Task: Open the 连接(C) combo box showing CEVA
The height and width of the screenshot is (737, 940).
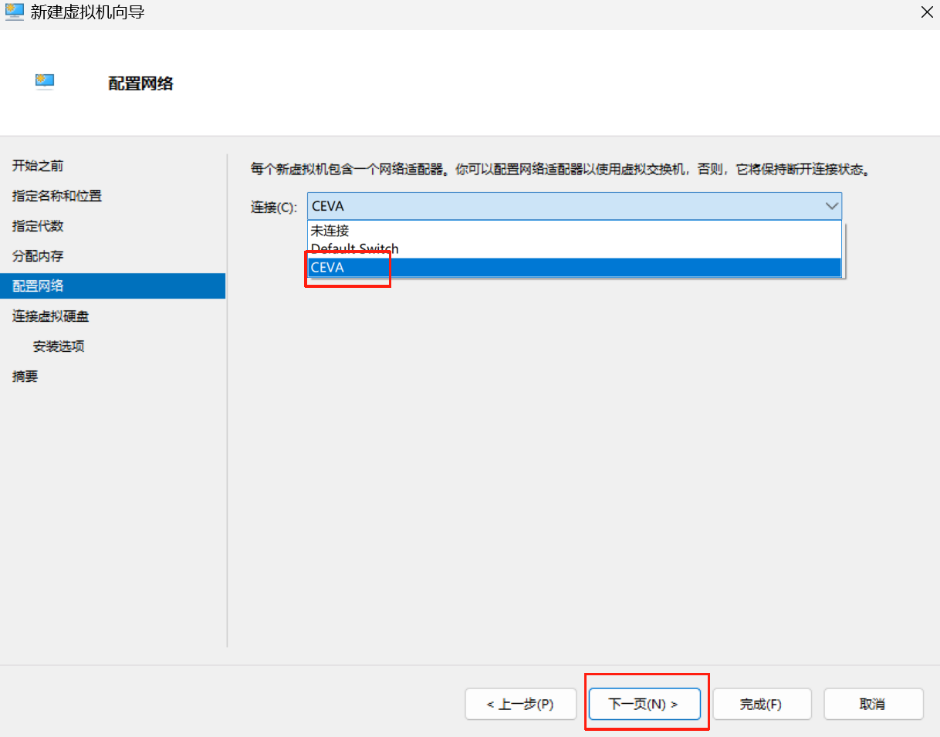Action: click(x=574, y=206)
